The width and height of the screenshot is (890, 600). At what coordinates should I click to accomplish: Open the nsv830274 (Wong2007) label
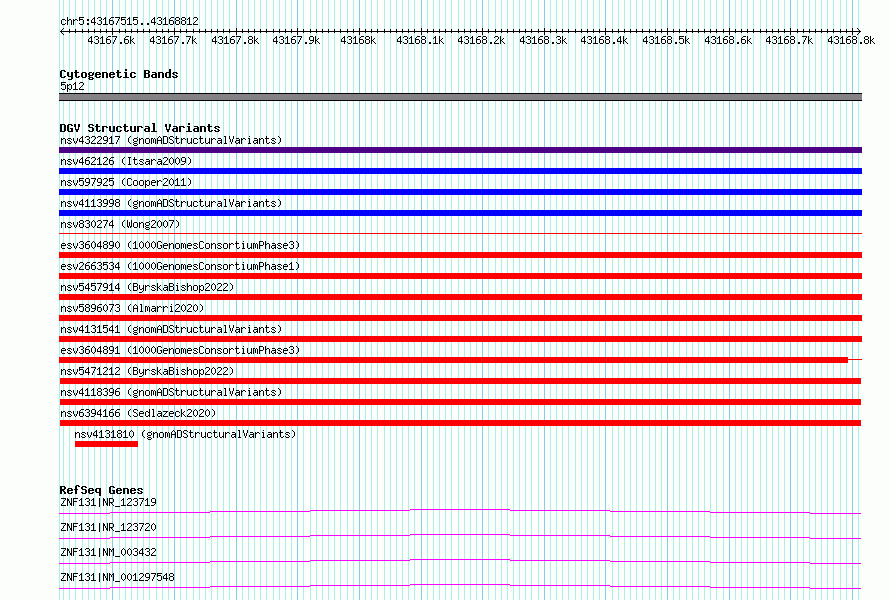point(120,224)
